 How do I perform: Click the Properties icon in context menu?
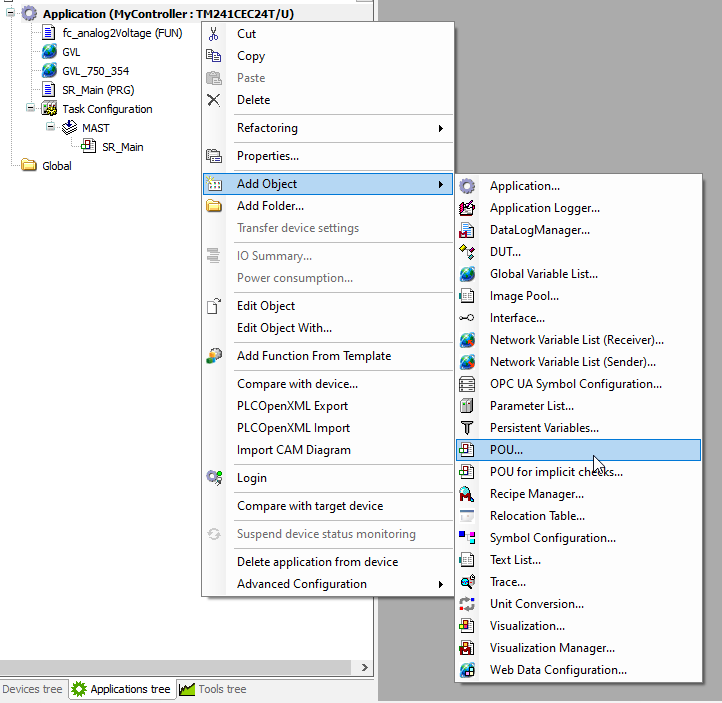[x=214, y=156]
